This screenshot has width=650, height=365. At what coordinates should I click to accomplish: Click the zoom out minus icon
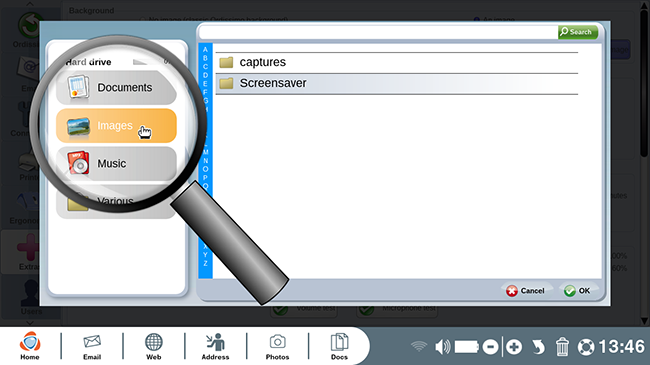[x=490, y=347]
